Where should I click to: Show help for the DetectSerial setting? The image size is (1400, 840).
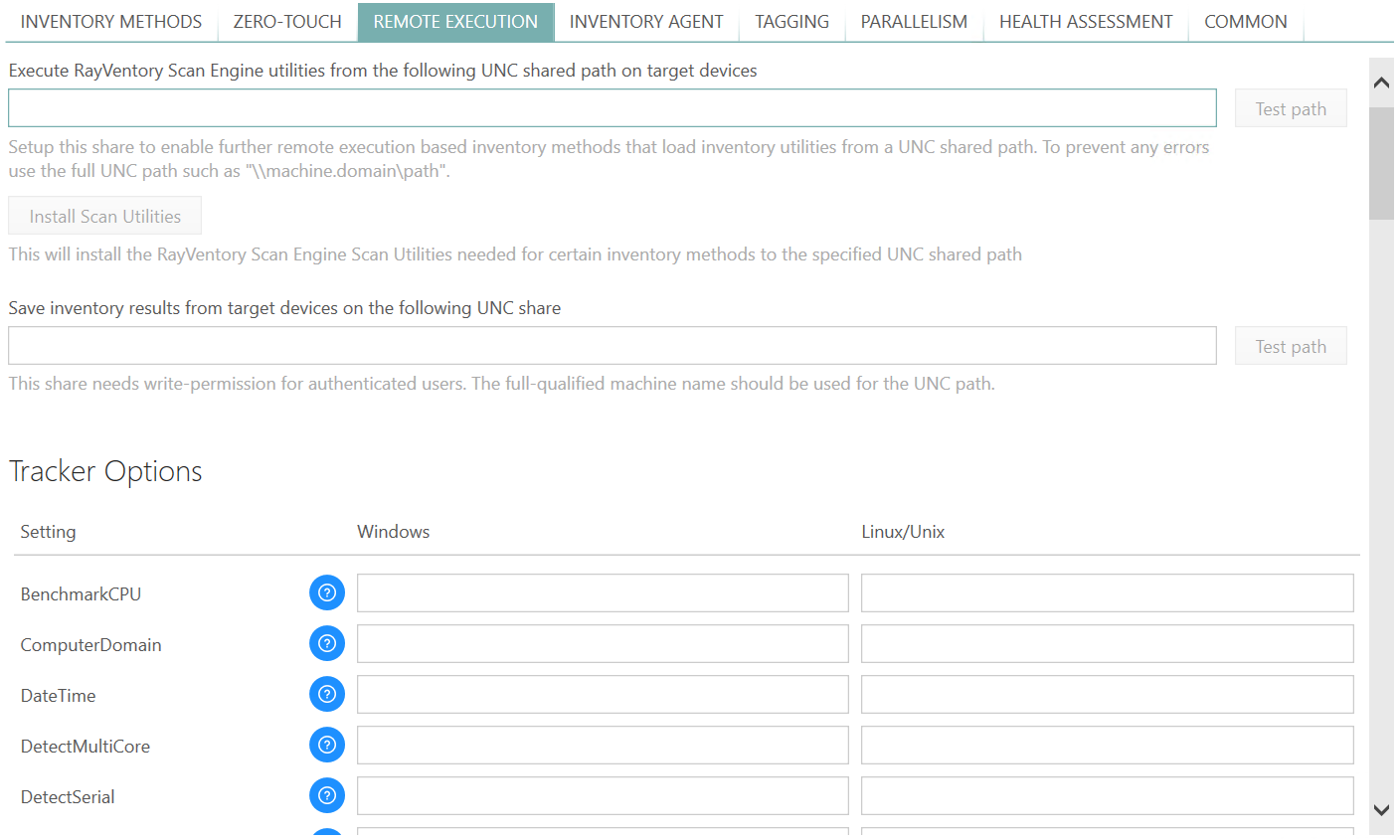327,795
